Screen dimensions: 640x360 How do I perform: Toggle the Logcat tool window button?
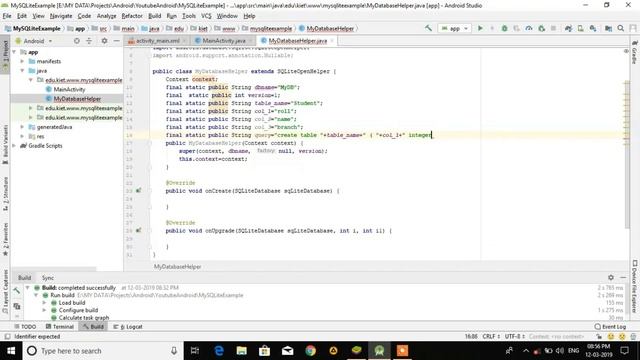[x=128, y=327]
